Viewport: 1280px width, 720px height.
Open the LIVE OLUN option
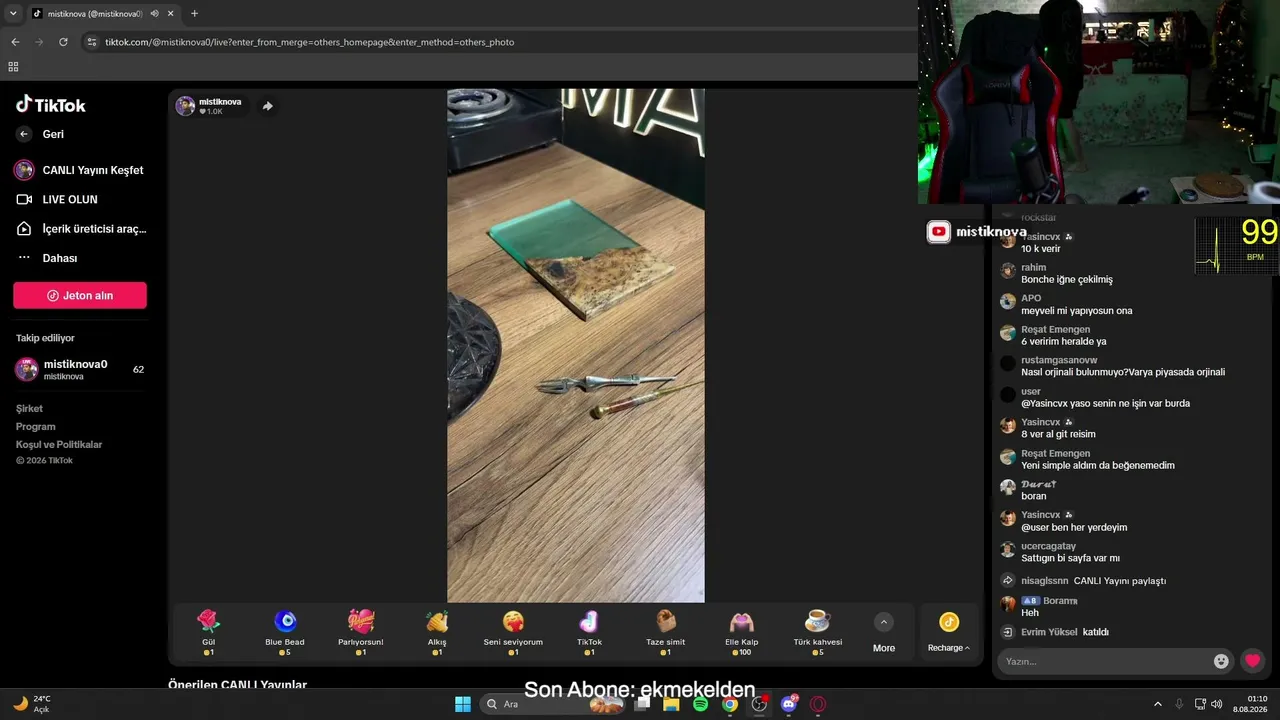(57, 199)
